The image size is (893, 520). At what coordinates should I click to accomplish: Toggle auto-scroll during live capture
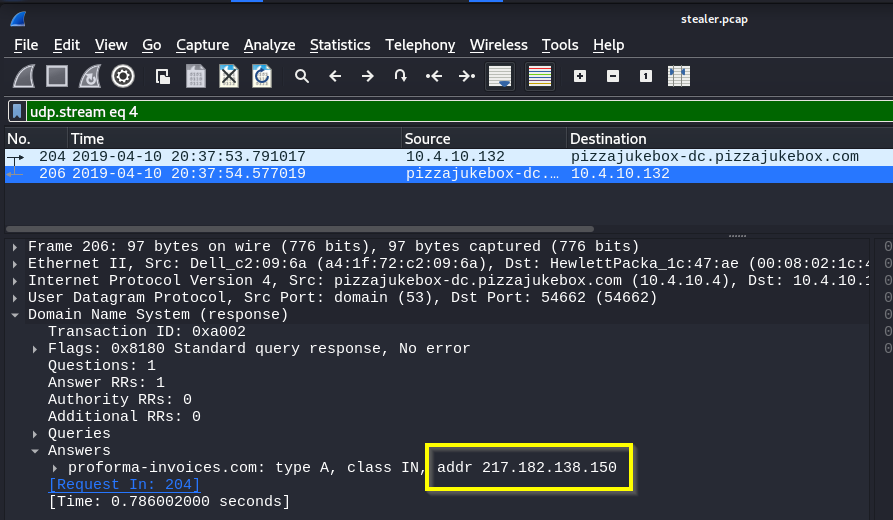click(500, 76)
